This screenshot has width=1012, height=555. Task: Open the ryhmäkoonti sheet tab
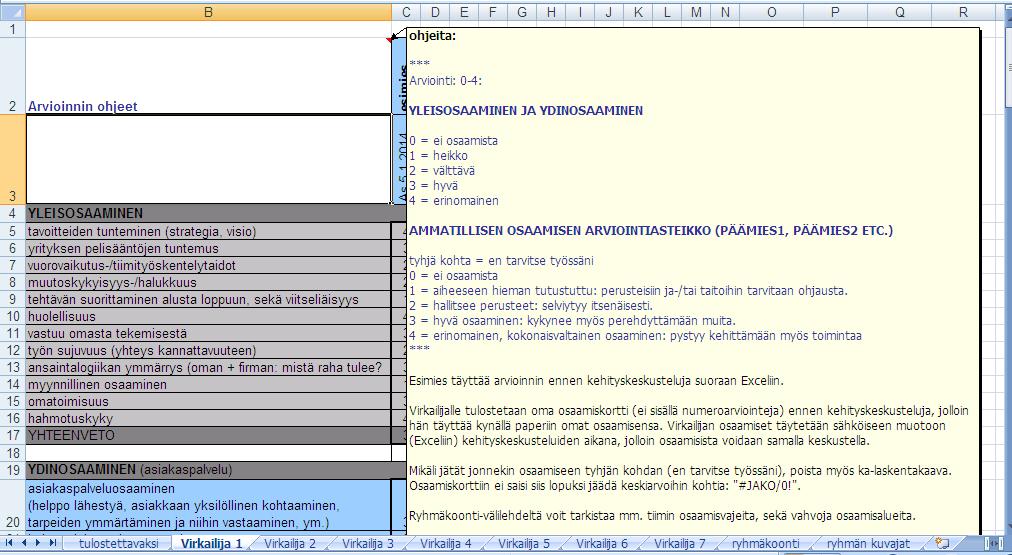pos(765,543)
